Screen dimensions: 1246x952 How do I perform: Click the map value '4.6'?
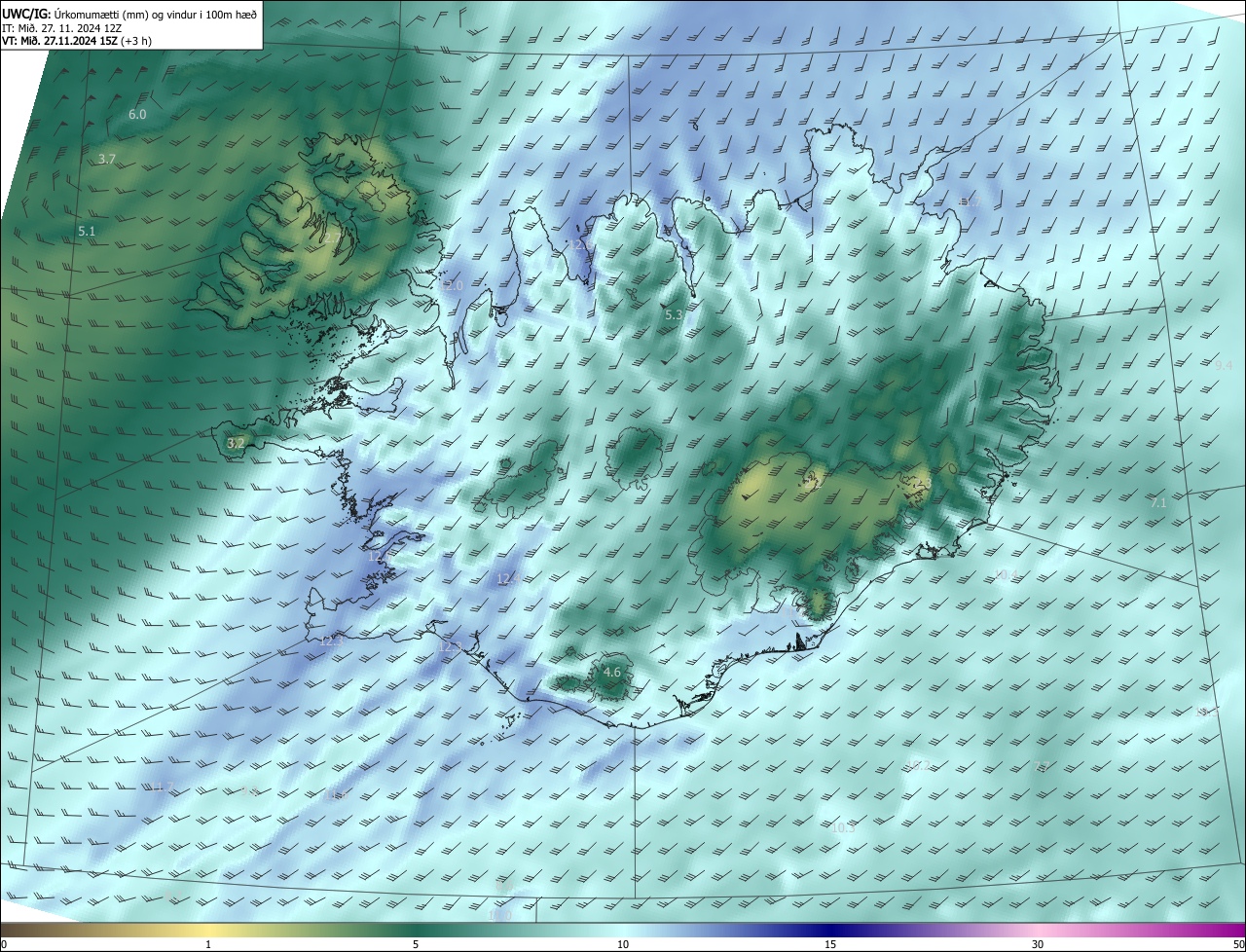[612, 672]
